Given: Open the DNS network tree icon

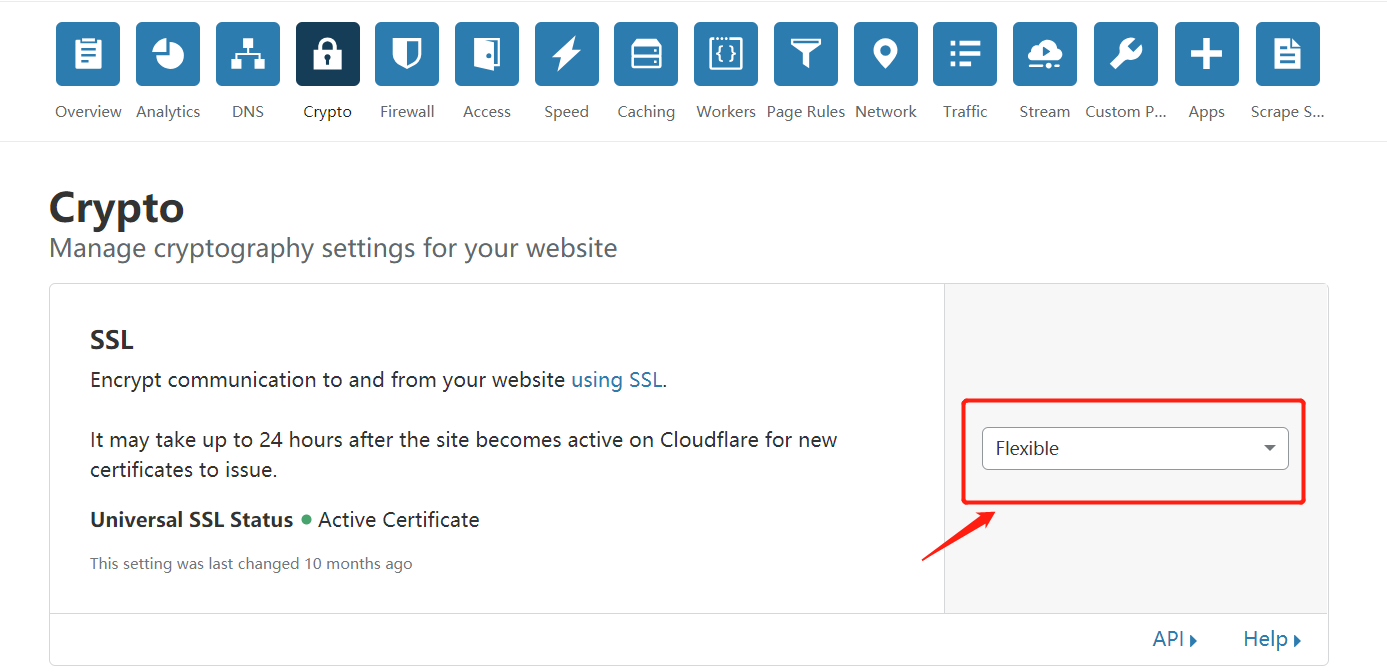Looking at the screenshot, I should coord(248,54).
